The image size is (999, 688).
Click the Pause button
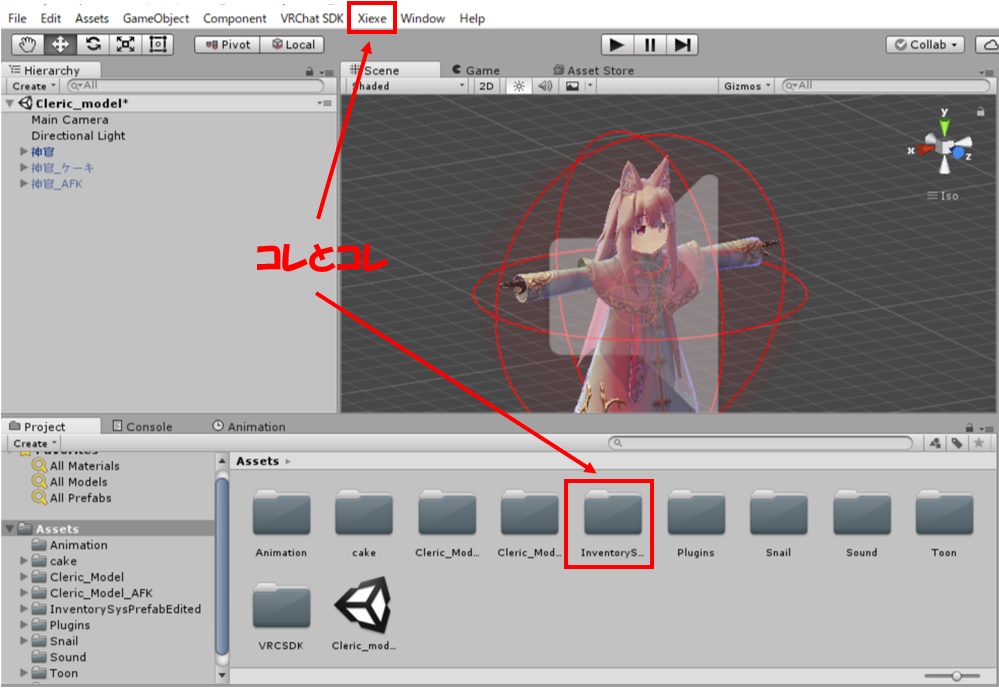pos(649,45)
